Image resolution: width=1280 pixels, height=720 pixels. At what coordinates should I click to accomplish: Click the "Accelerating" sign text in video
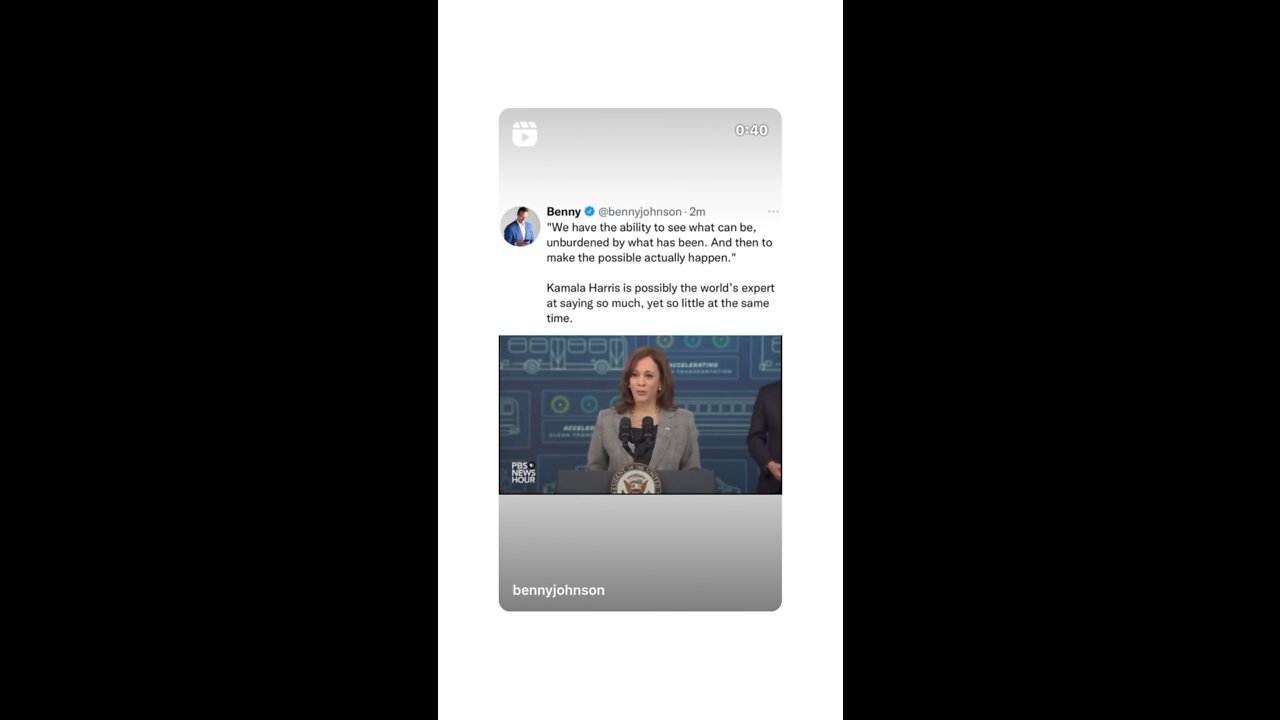[693, 366]
